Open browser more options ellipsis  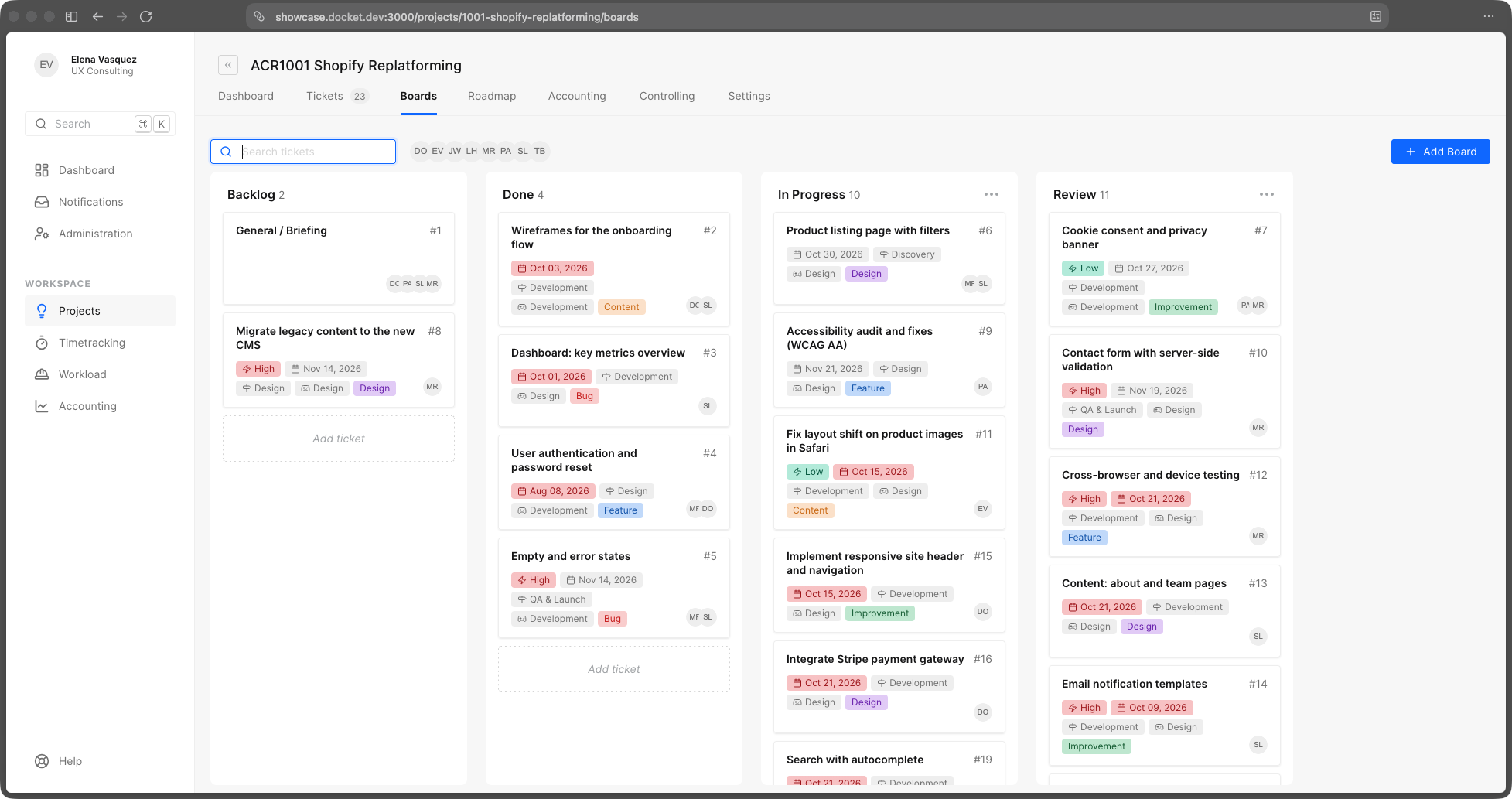[x=1488, y=16]
